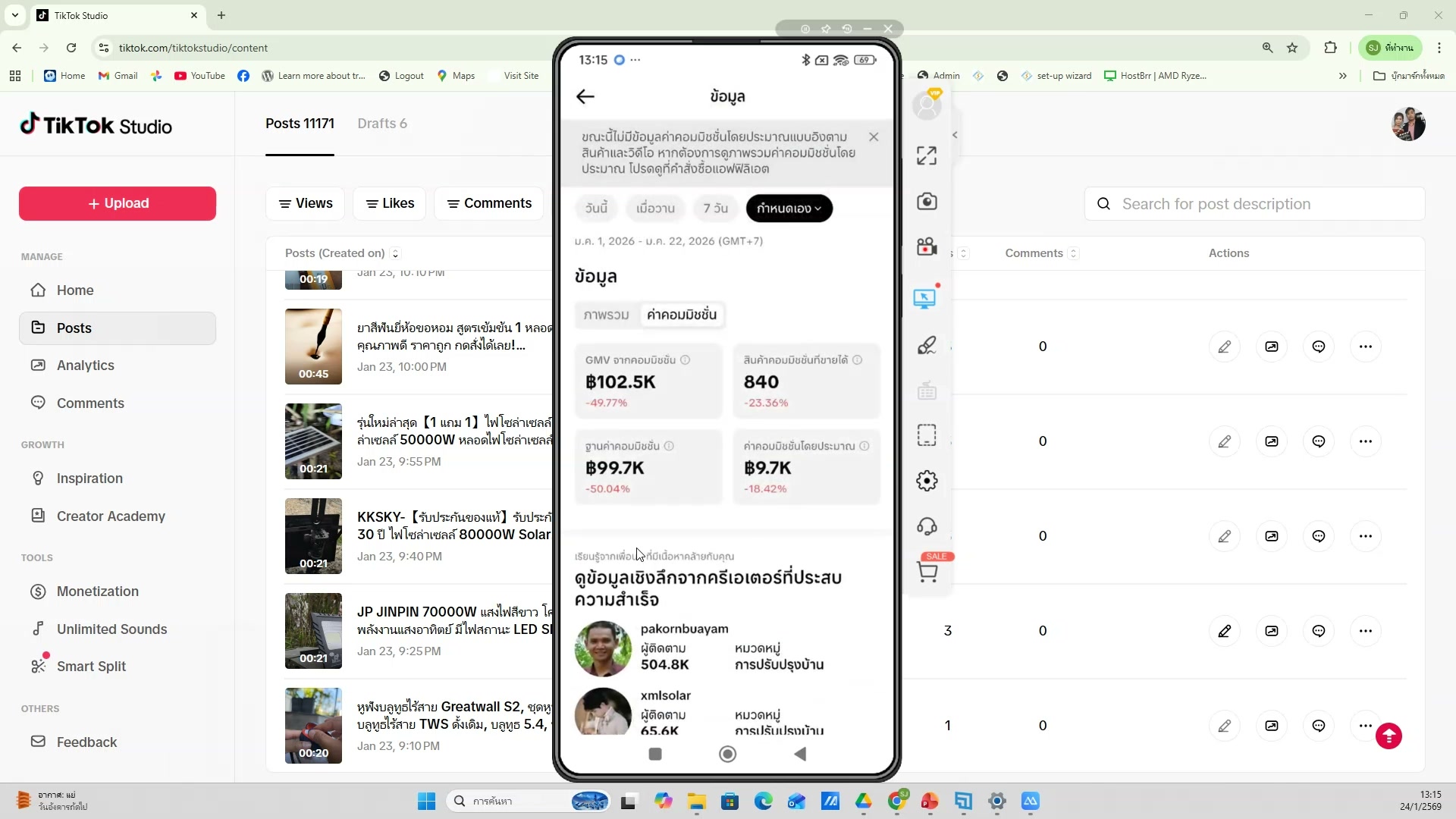Open the Posts (Created on) sort dropdown

point(395,253)
